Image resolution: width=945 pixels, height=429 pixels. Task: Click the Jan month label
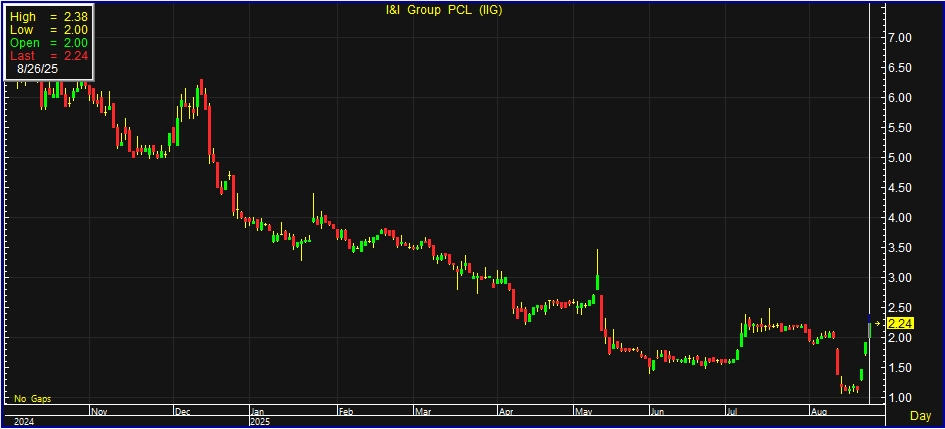pyautogui.click(x=258, y=411)
